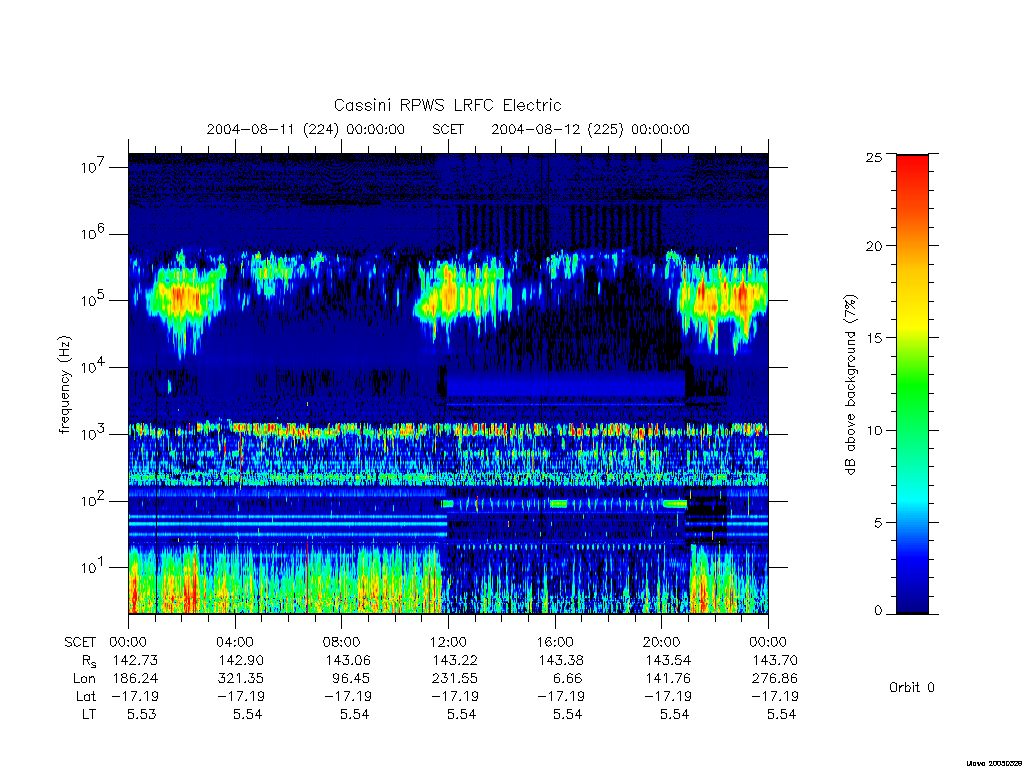Select the local time value '5.53'
The image size is (1024, 768).
click(142, 714)
